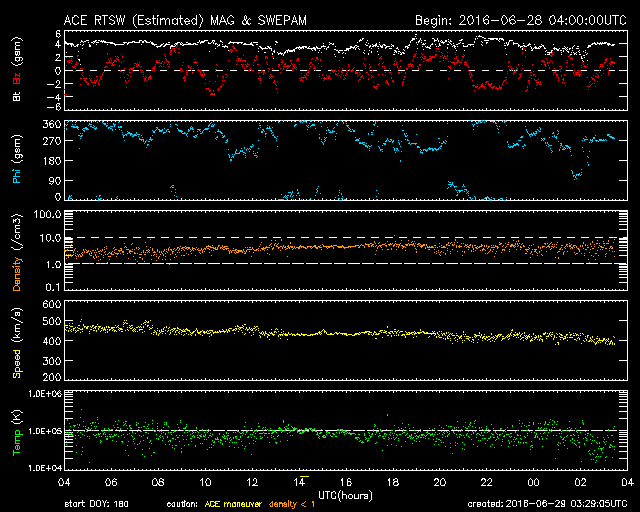
Task: Click the white Bt axis label
Action: coord(16,96)
